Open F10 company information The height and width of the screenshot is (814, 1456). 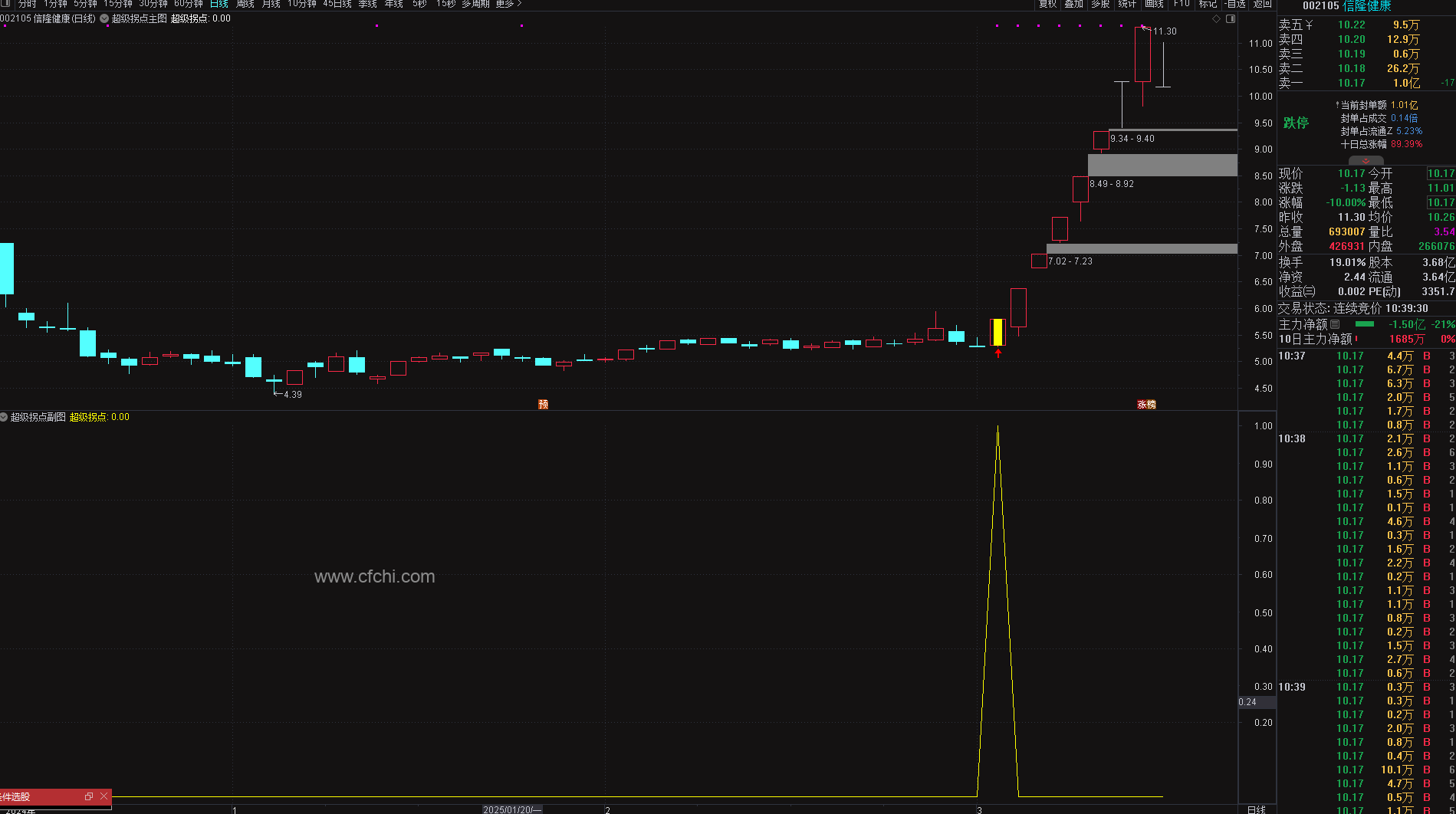click(1182, 4)
